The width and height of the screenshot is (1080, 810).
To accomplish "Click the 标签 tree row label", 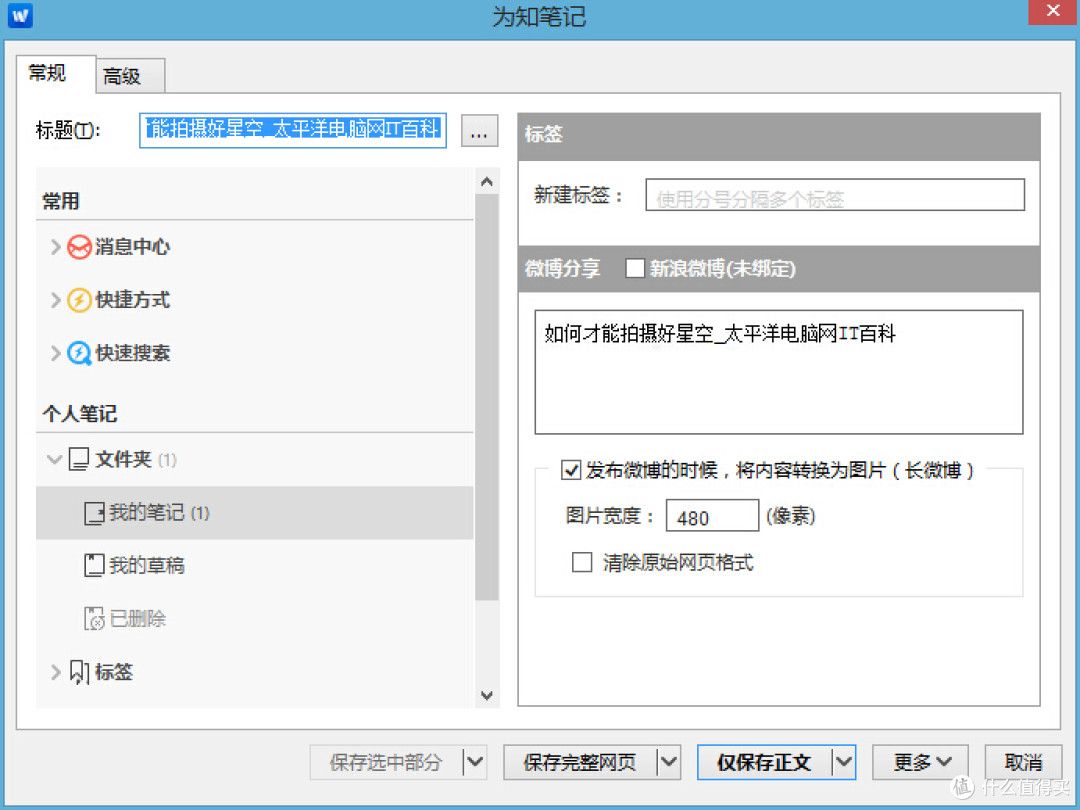I will (x=114, y=672).
